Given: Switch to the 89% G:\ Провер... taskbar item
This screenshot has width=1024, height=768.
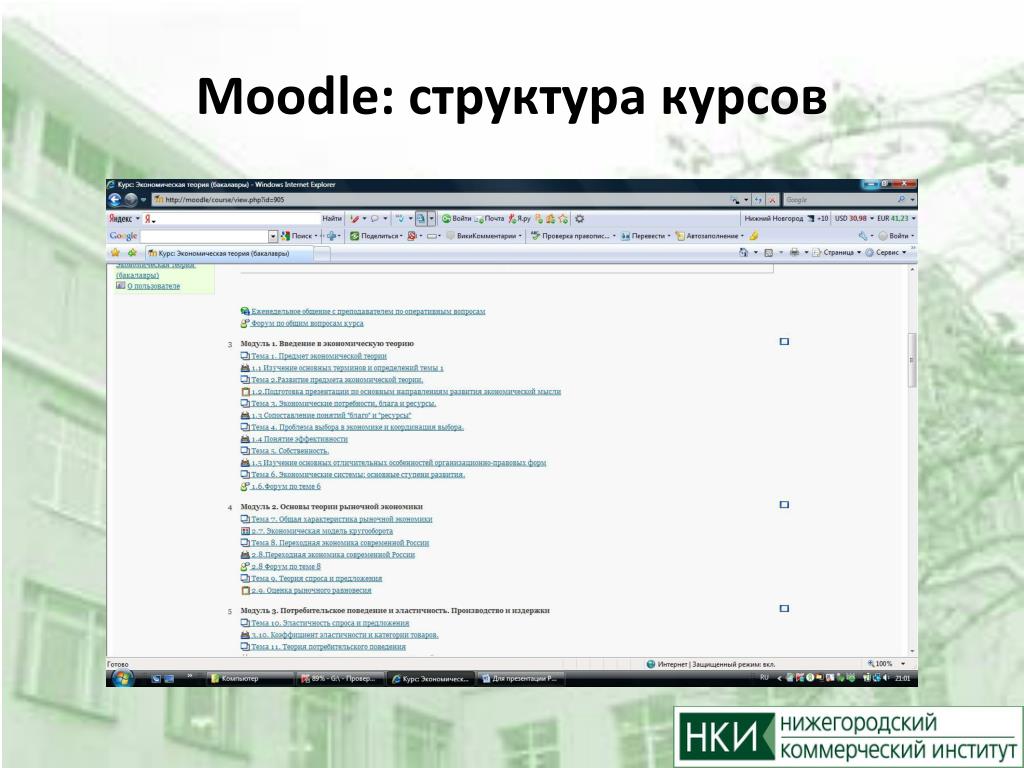Looking at the screenshot, I should coord(338,679).
